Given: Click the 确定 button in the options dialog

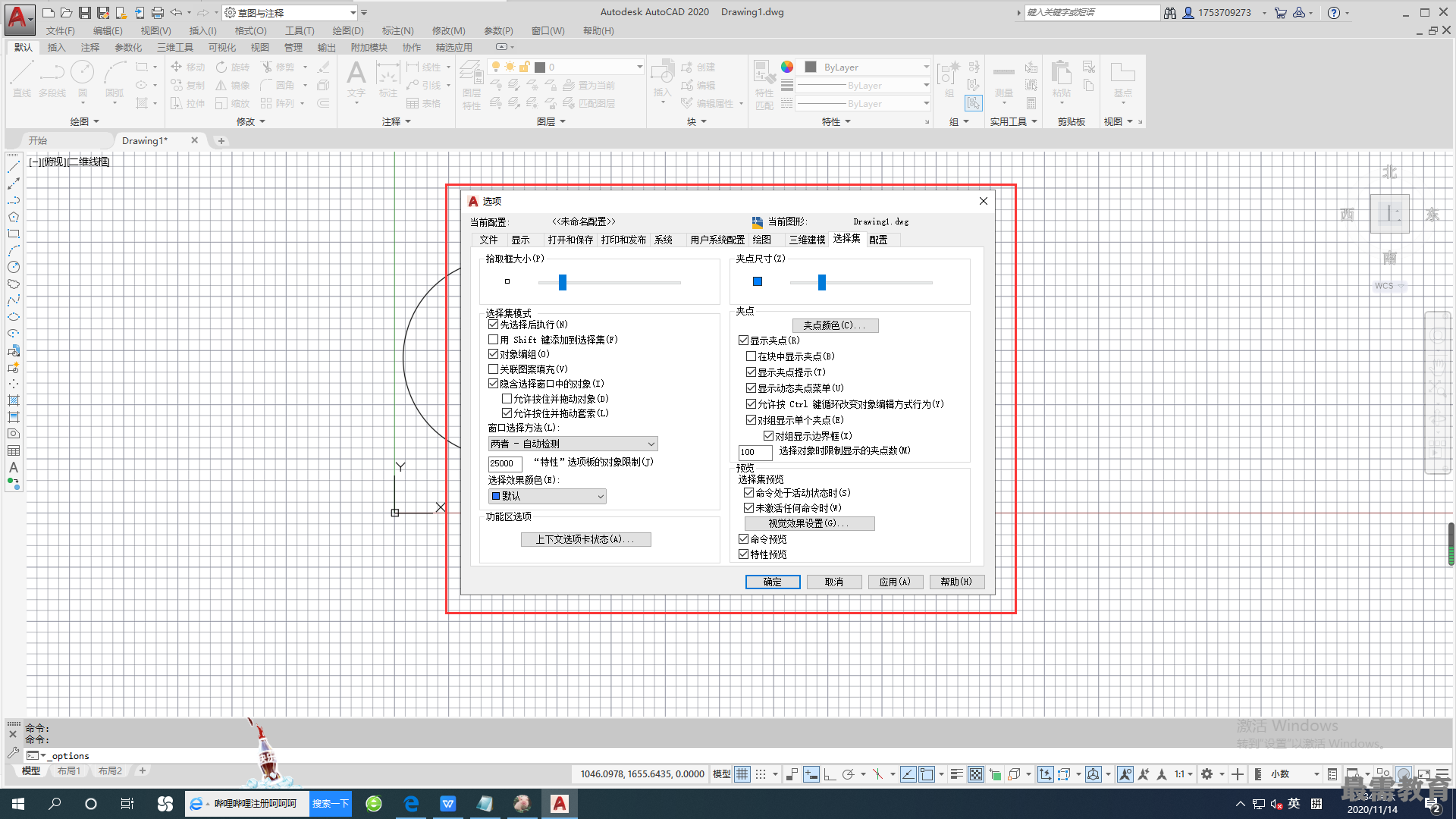Looking at the screenshot, I should [773, 582].
